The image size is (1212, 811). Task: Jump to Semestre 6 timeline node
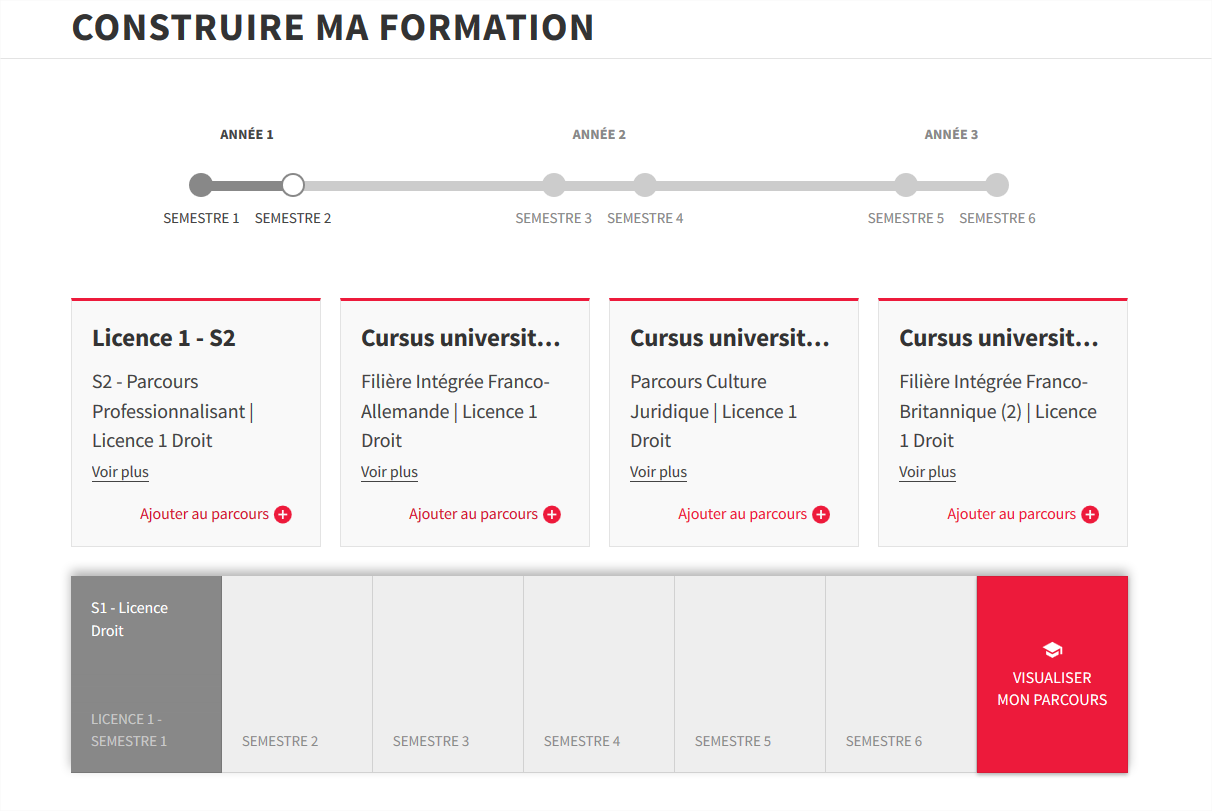[x=997, y=185]
